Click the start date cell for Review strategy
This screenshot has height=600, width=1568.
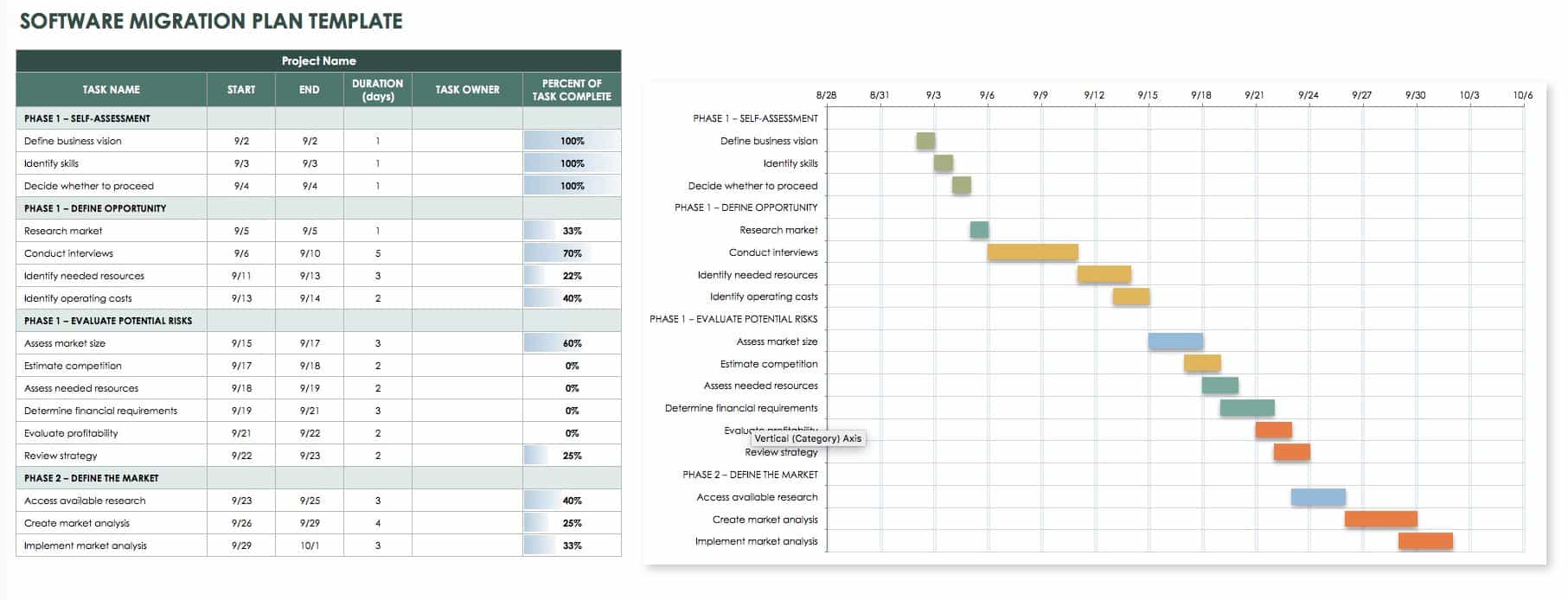pos(241,456)
